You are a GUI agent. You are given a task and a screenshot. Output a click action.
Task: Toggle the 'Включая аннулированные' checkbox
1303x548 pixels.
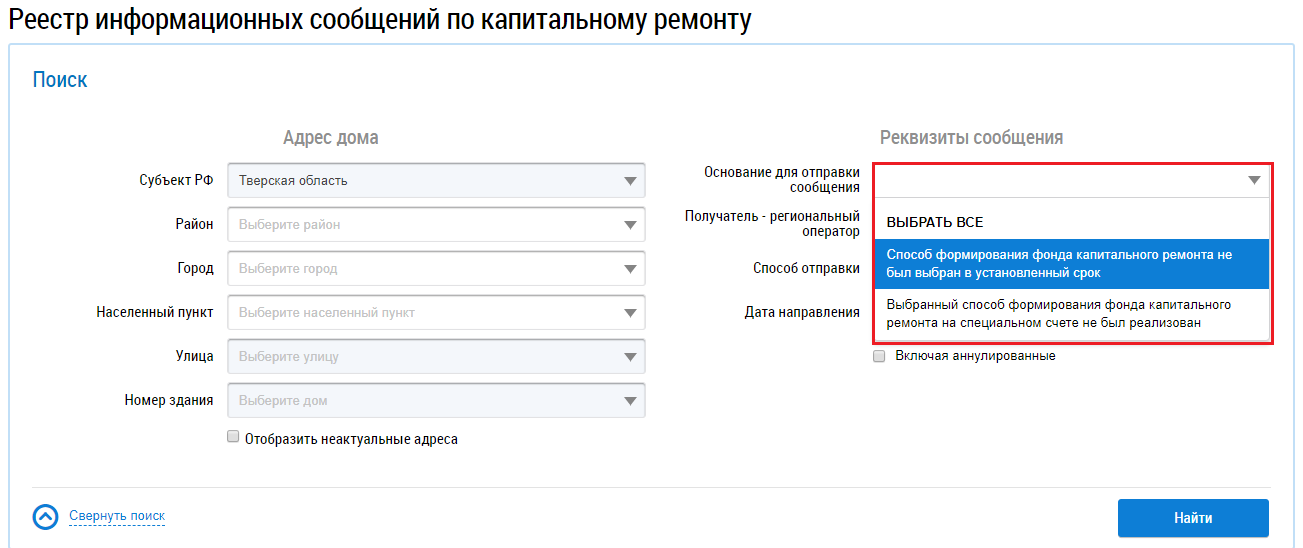(x=880, y=356)
